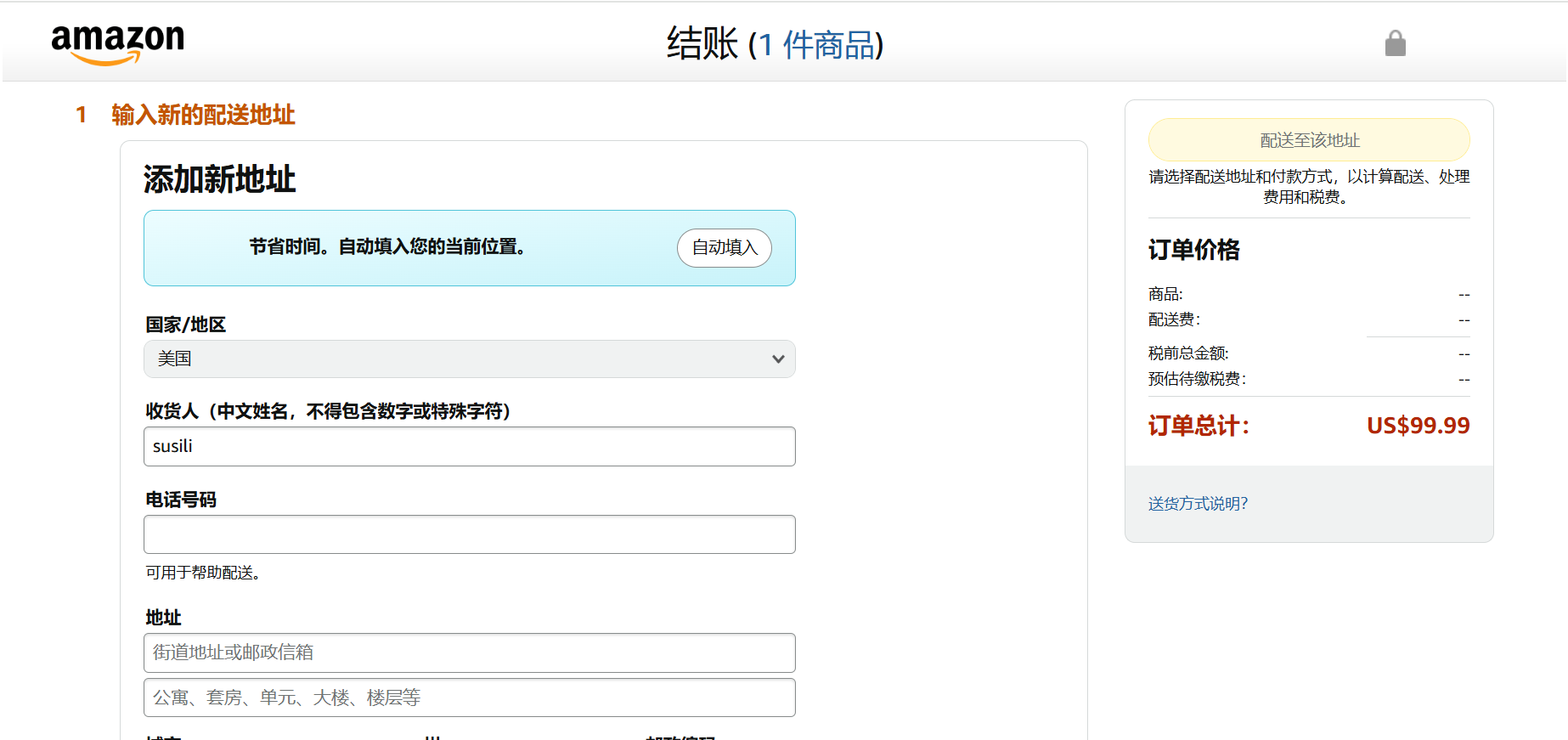Click the 街道地址或邮政信箱 address field

pos(469,652)
